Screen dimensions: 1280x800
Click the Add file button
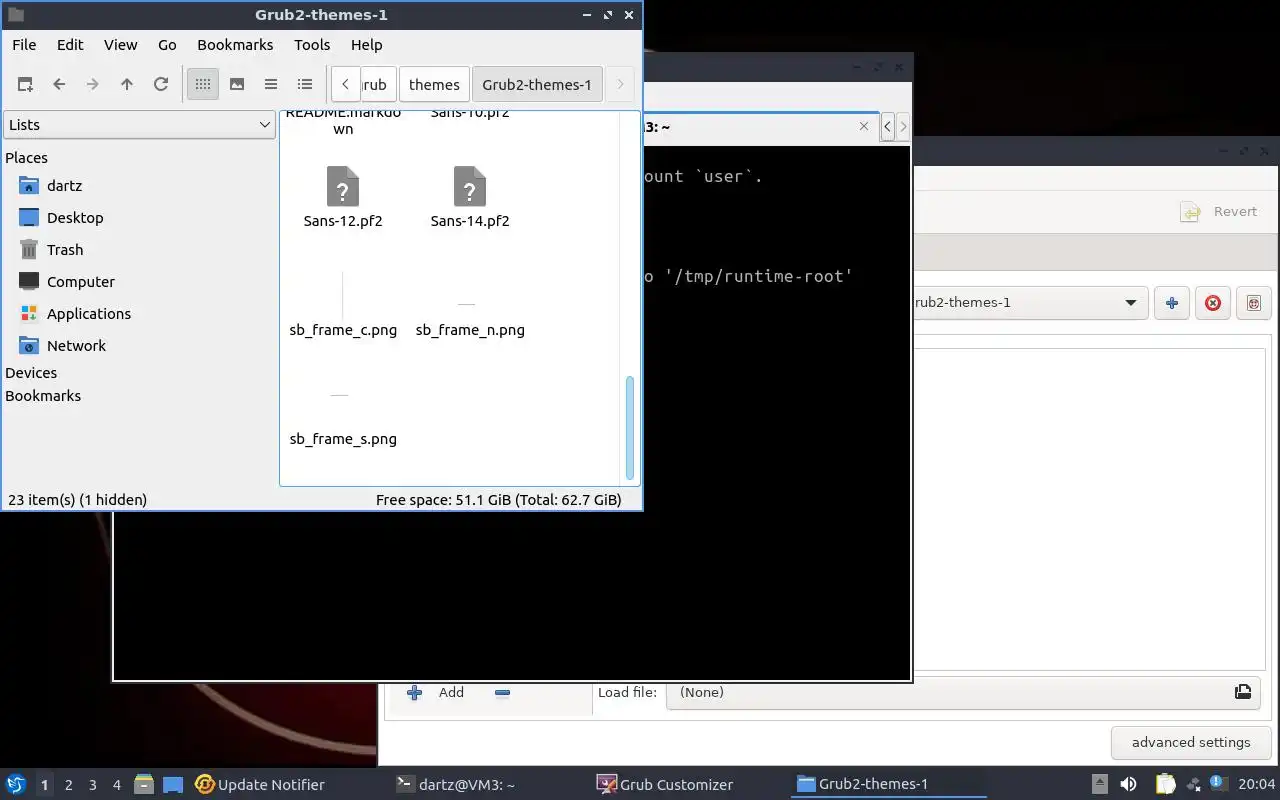pos(436,693)
